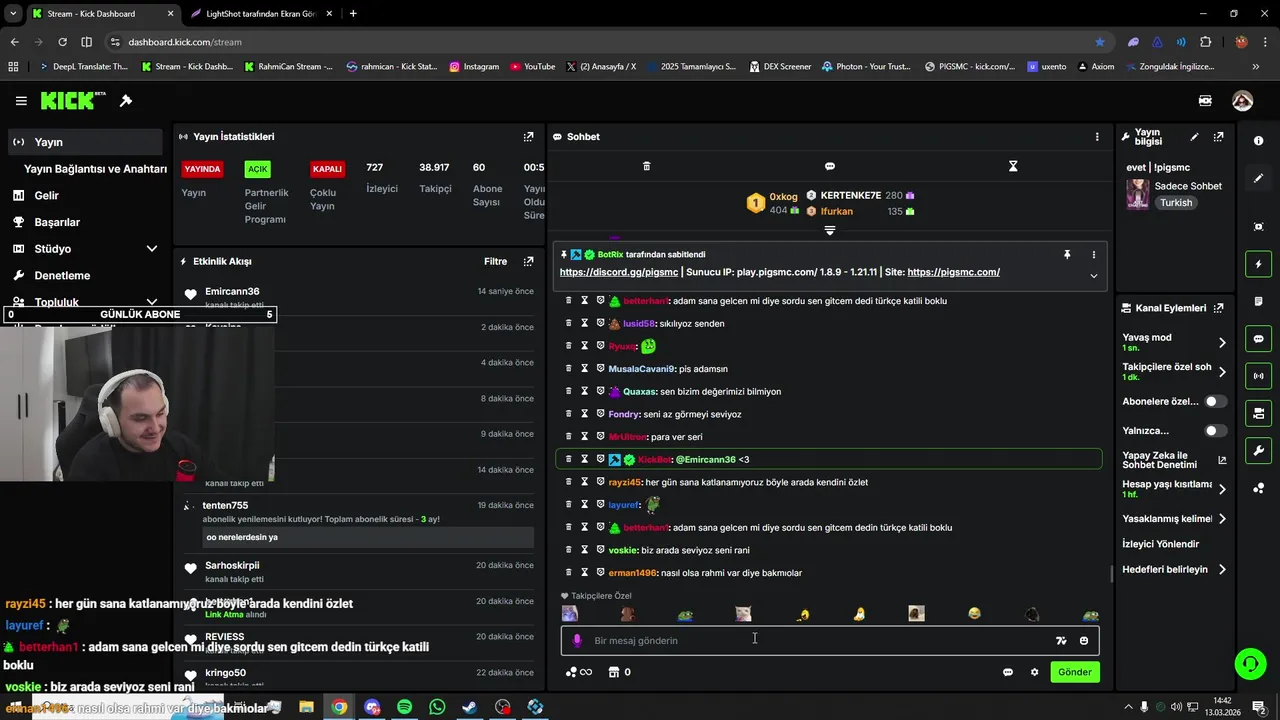The image size is (1280, 720).
Task: Open Takipçilere özel sohbet options arrow
Action: [1222, 372]
